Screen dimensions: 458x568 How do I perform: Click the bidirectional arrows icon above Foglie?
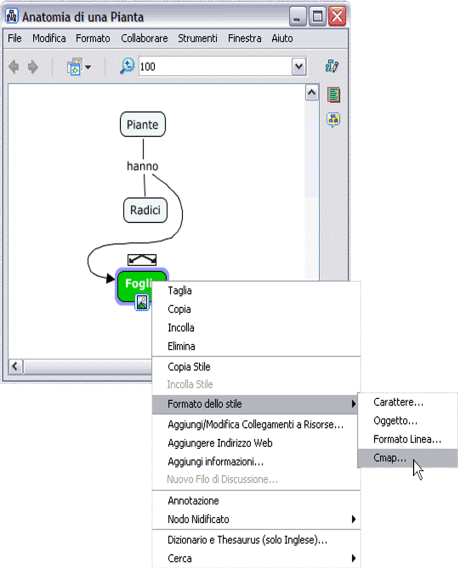142,260
